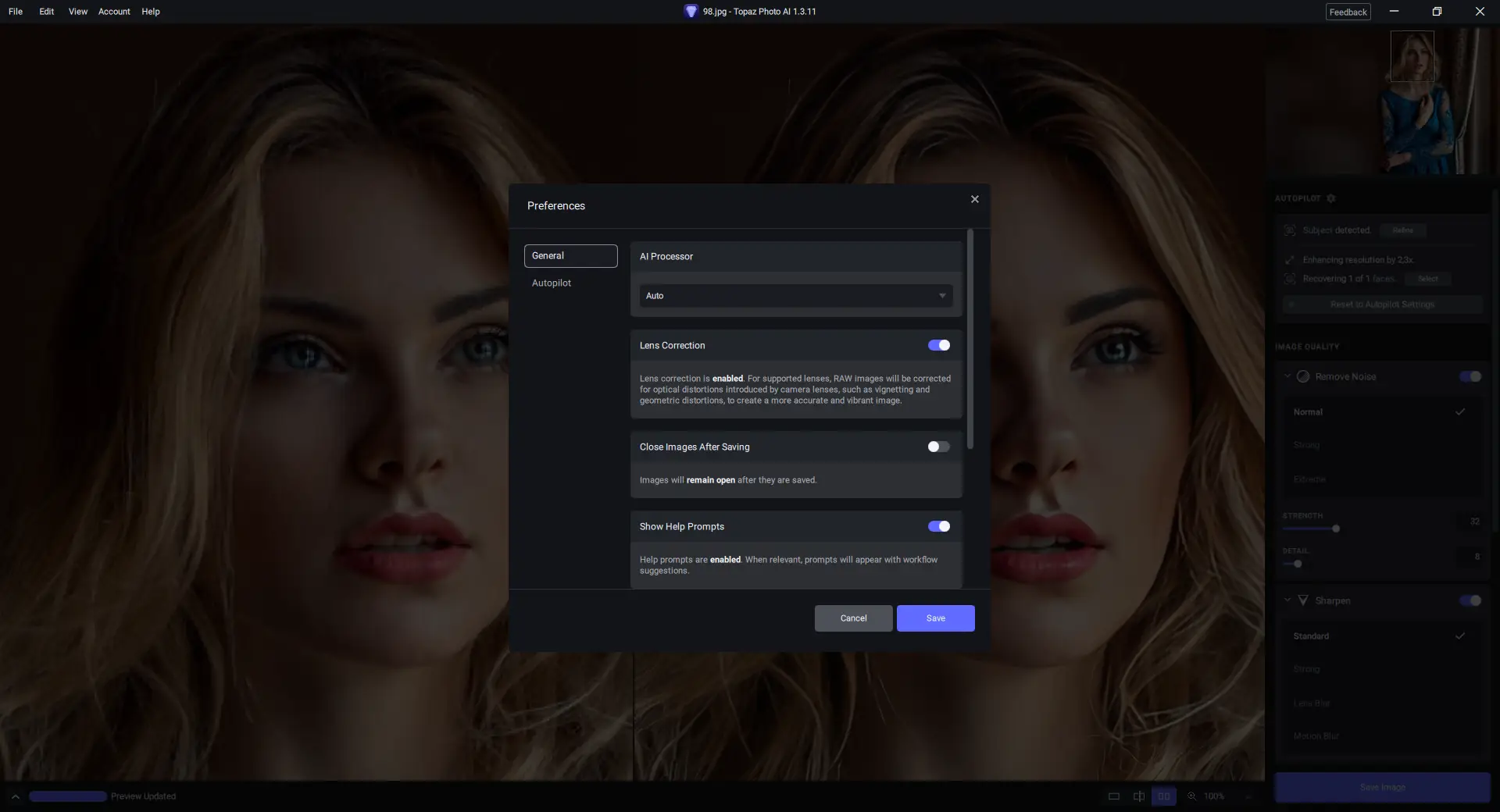Select the Standard sharpen model

(x=1382, y=636)
